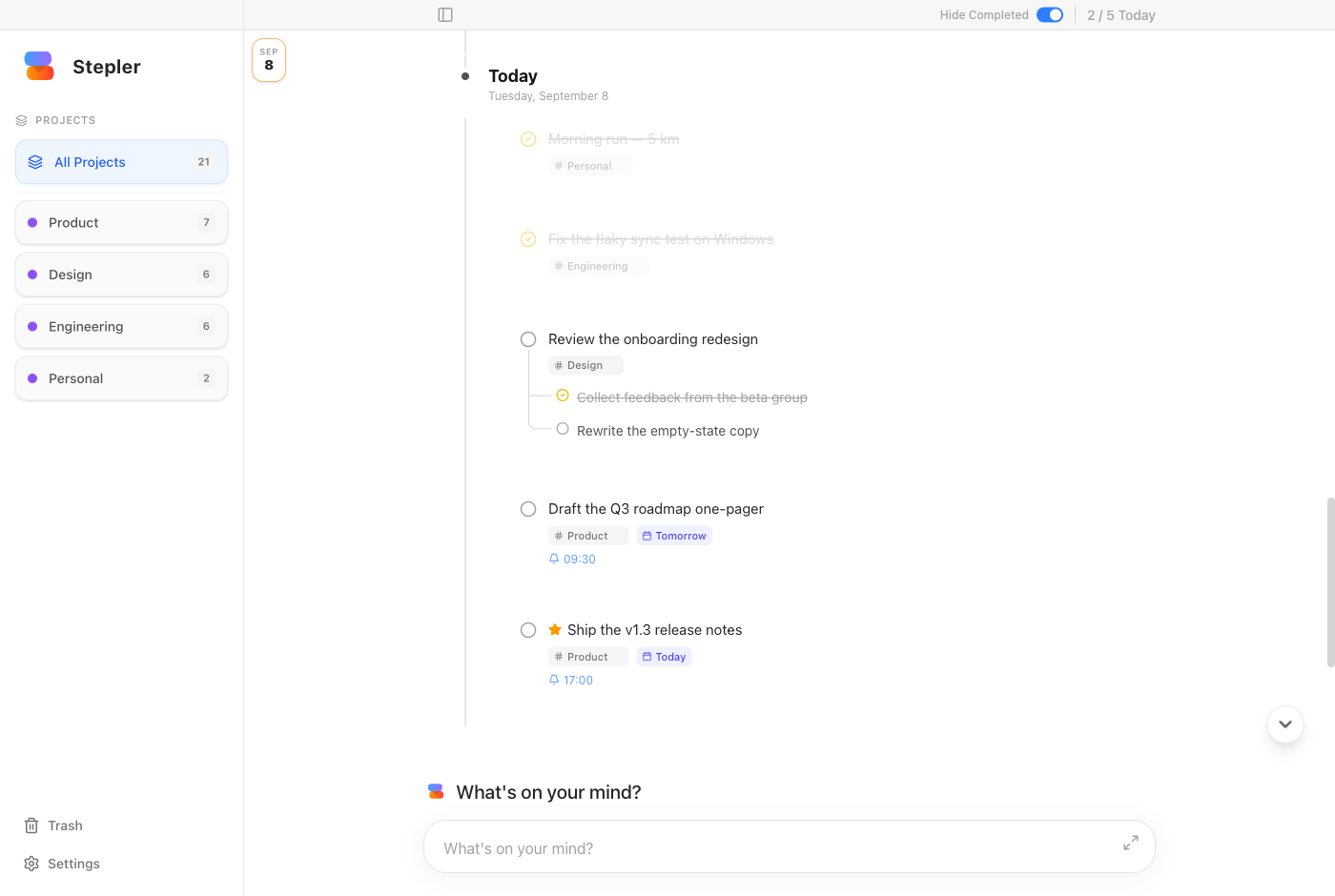Image resolution: width=1335 pixels, height=896 pixels.
Task: Open the Personal project
Action: pyautogui.click(x=121, y=378)
